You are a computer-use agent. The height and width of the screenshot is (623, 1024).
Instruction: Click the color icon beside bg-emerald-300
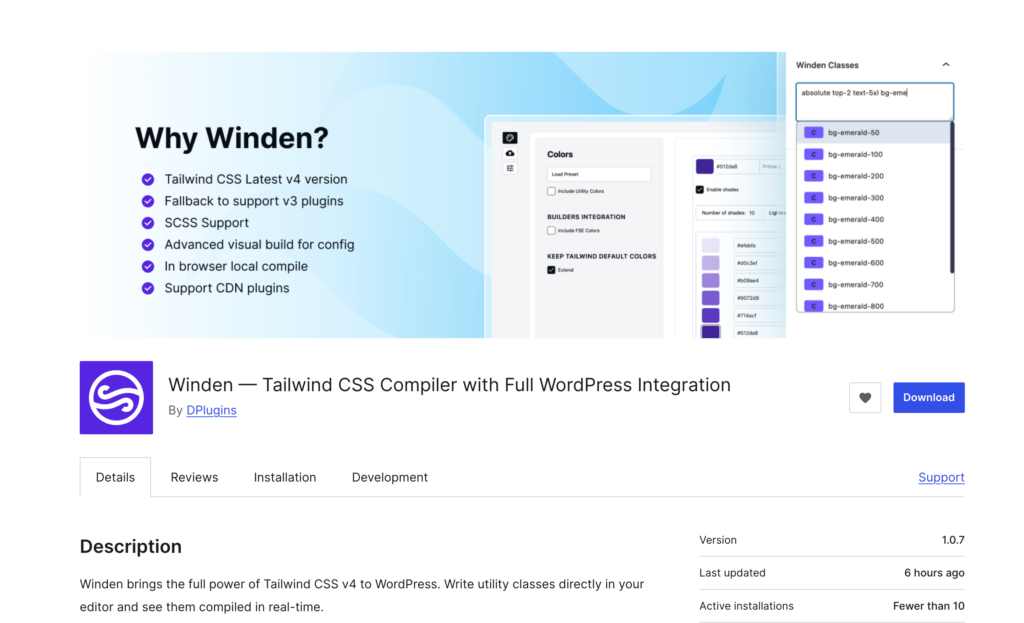813,198
